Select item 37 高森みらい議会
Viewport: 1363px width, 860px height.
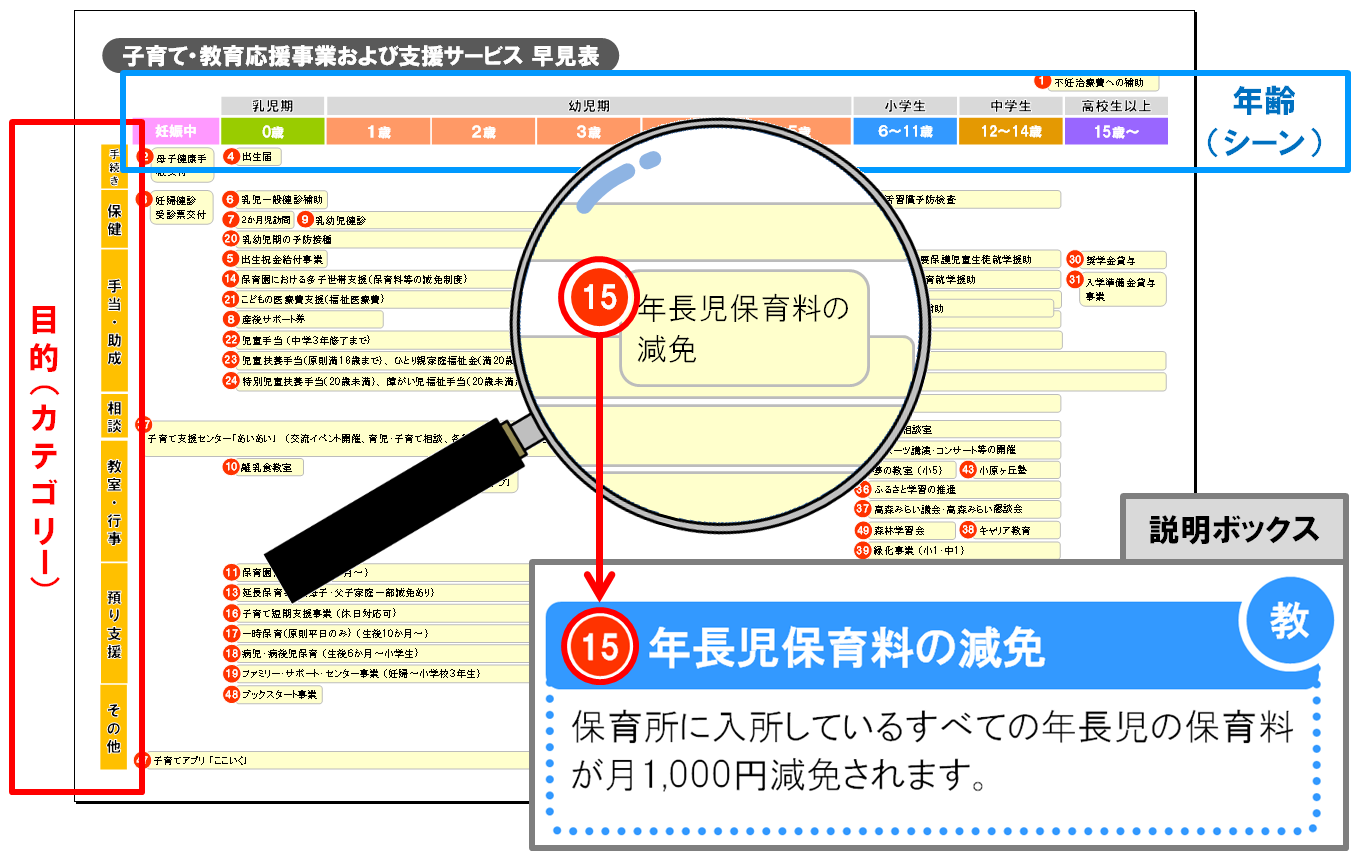point(957,509)
